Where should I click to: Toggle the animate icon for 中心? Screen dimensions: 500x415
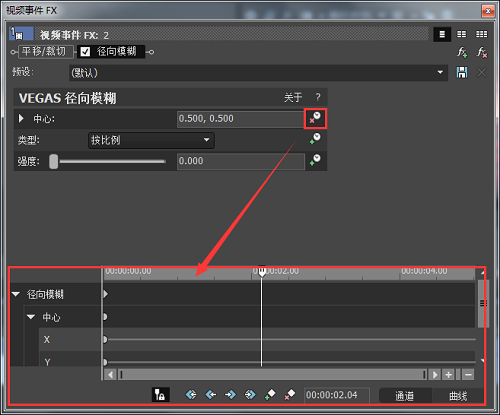click(x=315, y=118)
